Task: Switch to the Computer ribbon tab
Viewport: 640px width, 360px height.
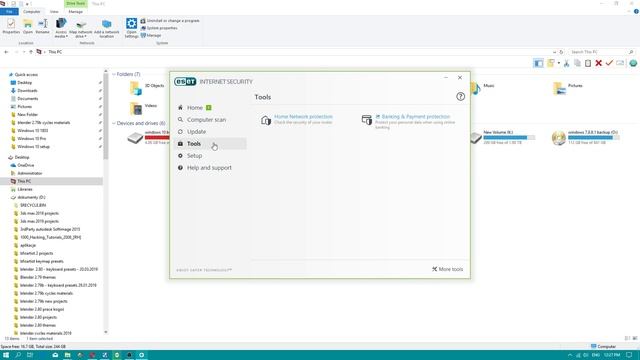Action: tap(31, 12)
